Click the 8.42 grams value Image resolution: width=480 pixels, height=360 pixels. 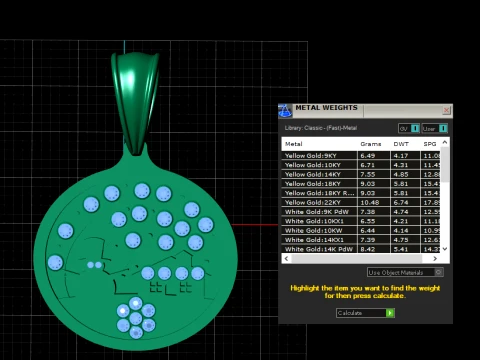(368, 249)
